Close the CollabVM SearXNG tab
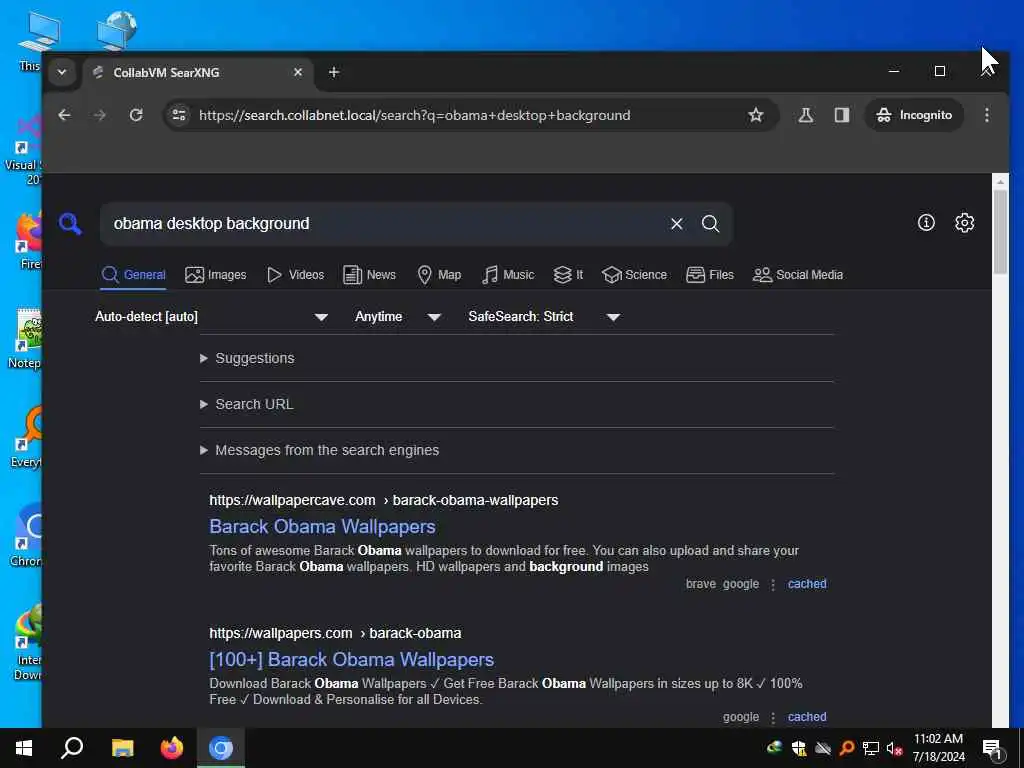Viewport: 1024px width, 768px height. [298, 72]
